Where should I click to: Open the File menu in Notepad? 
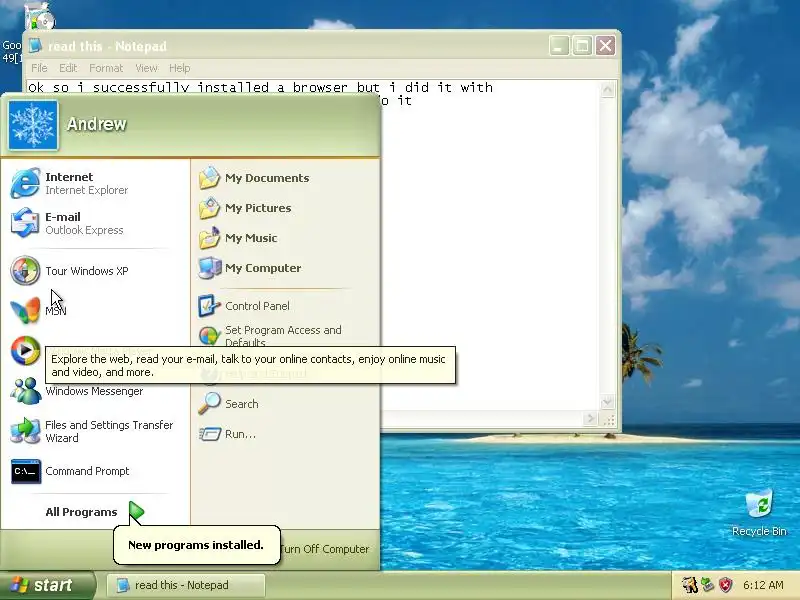[x=39, y=68]
